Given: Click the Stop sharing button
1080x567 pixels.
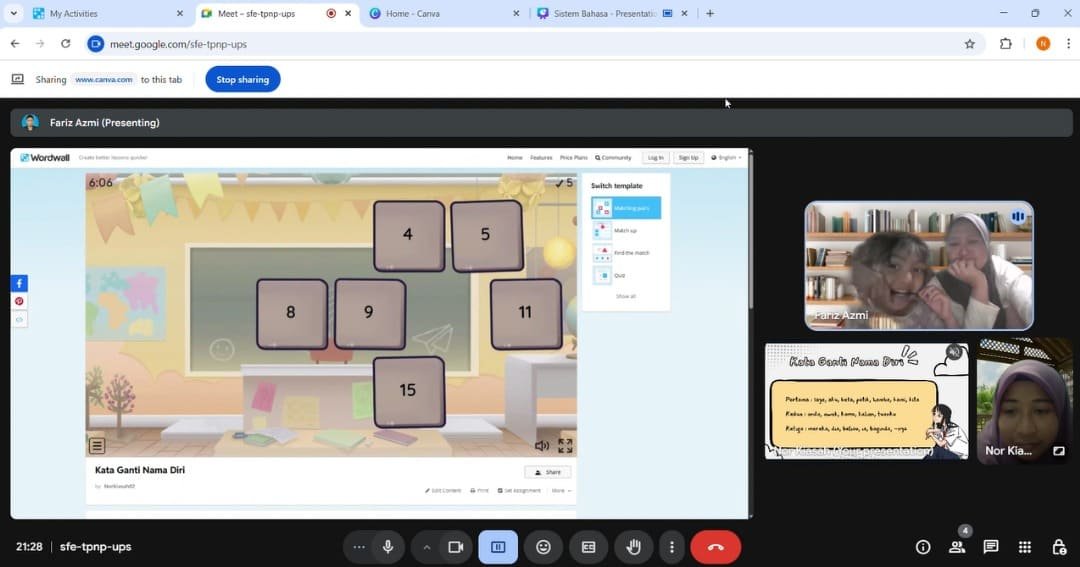Looking at the screenshot, I should click(x=243, y=80).
